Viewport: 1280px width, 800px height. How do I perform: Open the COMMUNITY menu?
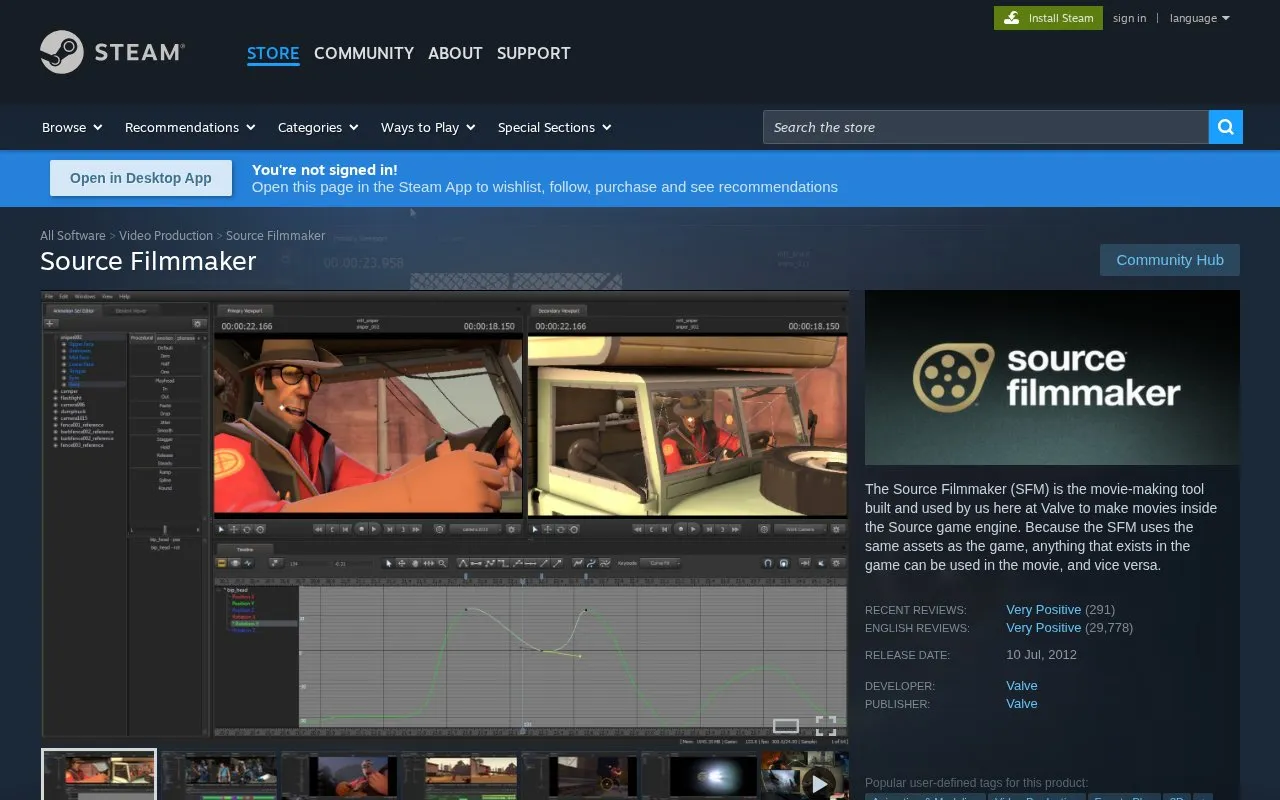364,53
